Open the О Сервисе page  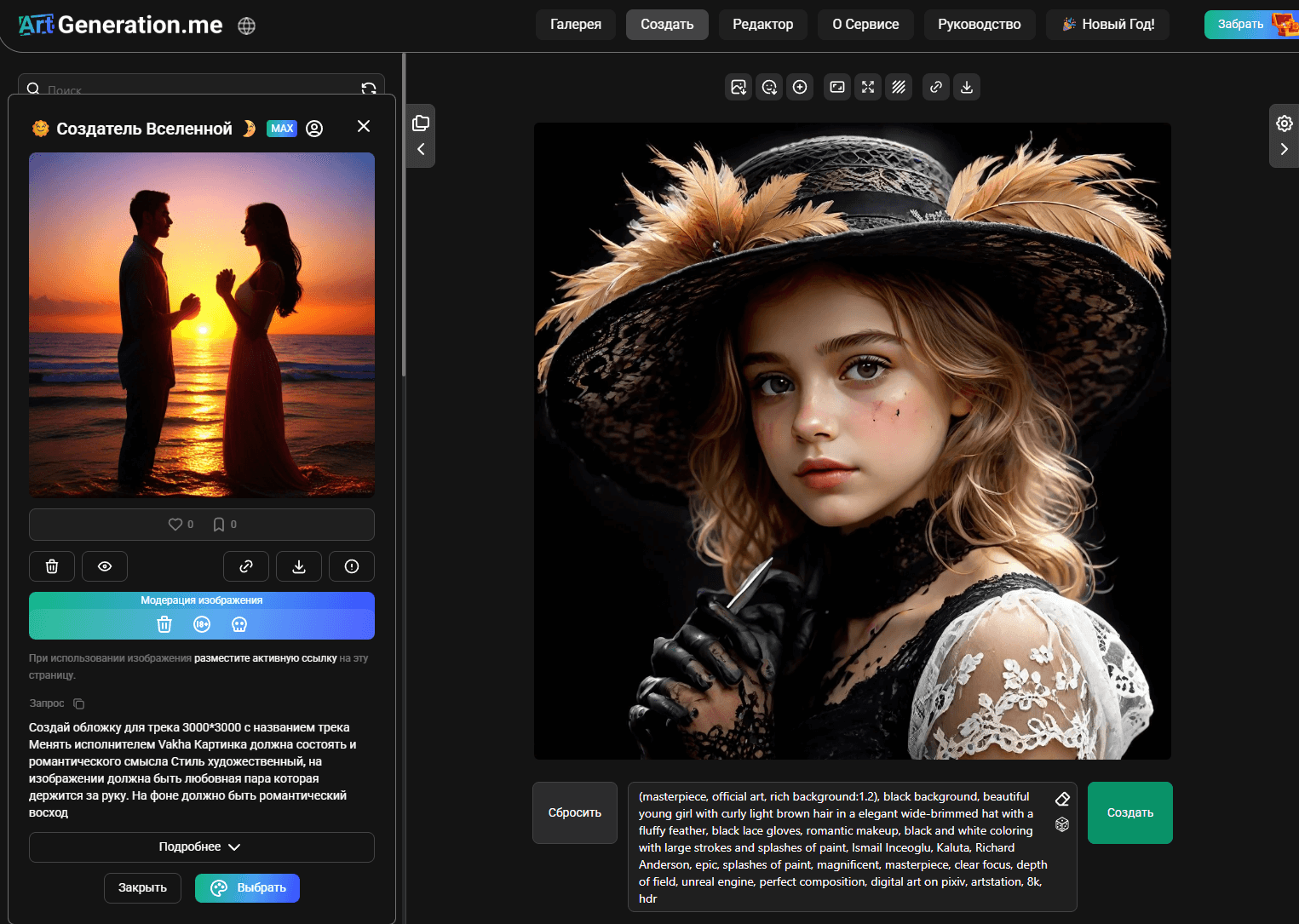click(x=865, y=25)
